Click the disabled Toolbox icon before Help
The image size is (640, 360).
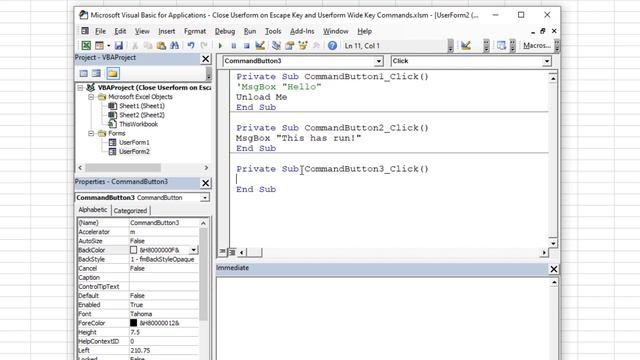(316, 46)
